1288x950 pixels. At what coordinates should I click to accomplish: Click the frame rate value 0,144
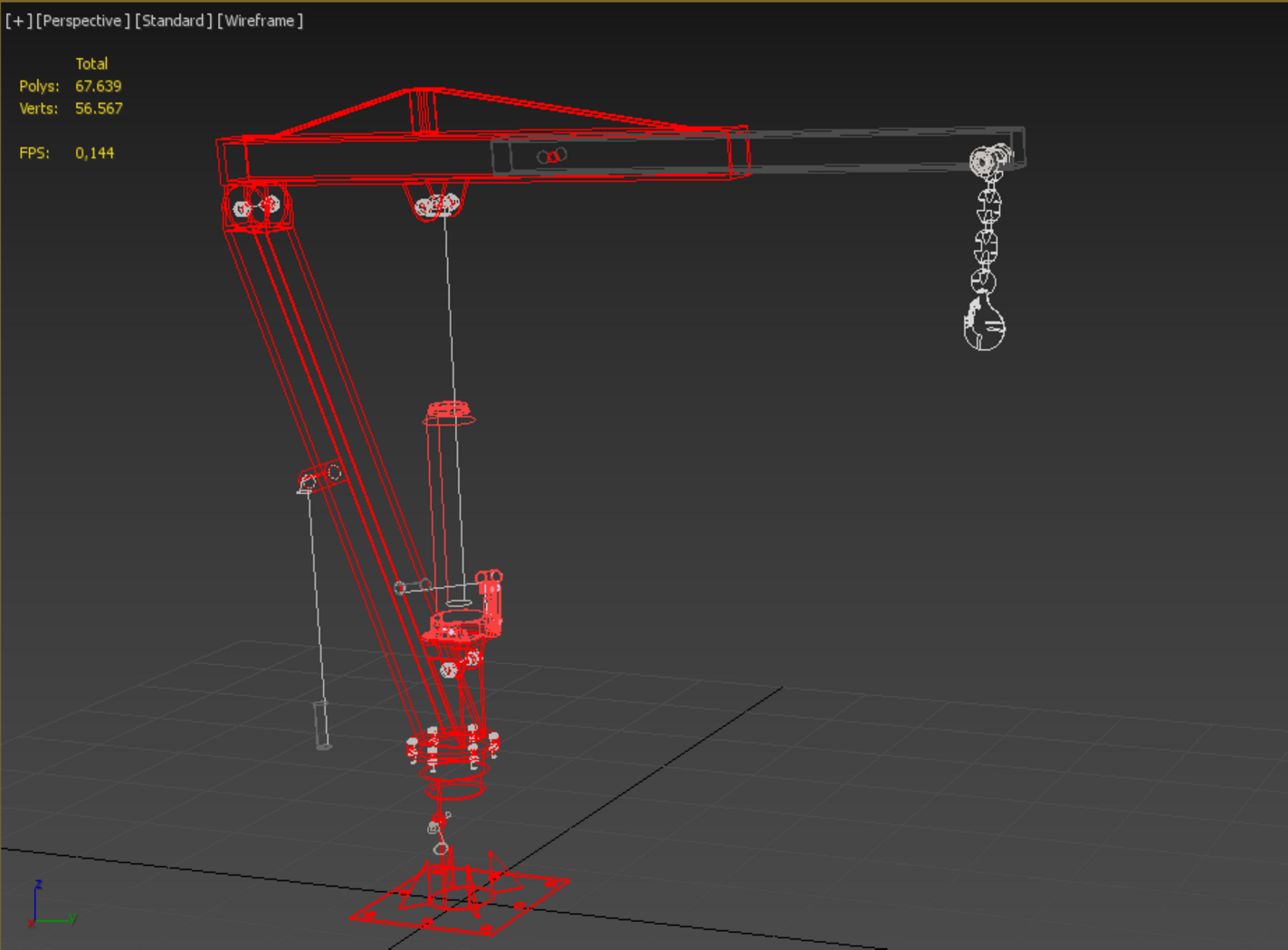click(x=95, y=154)
